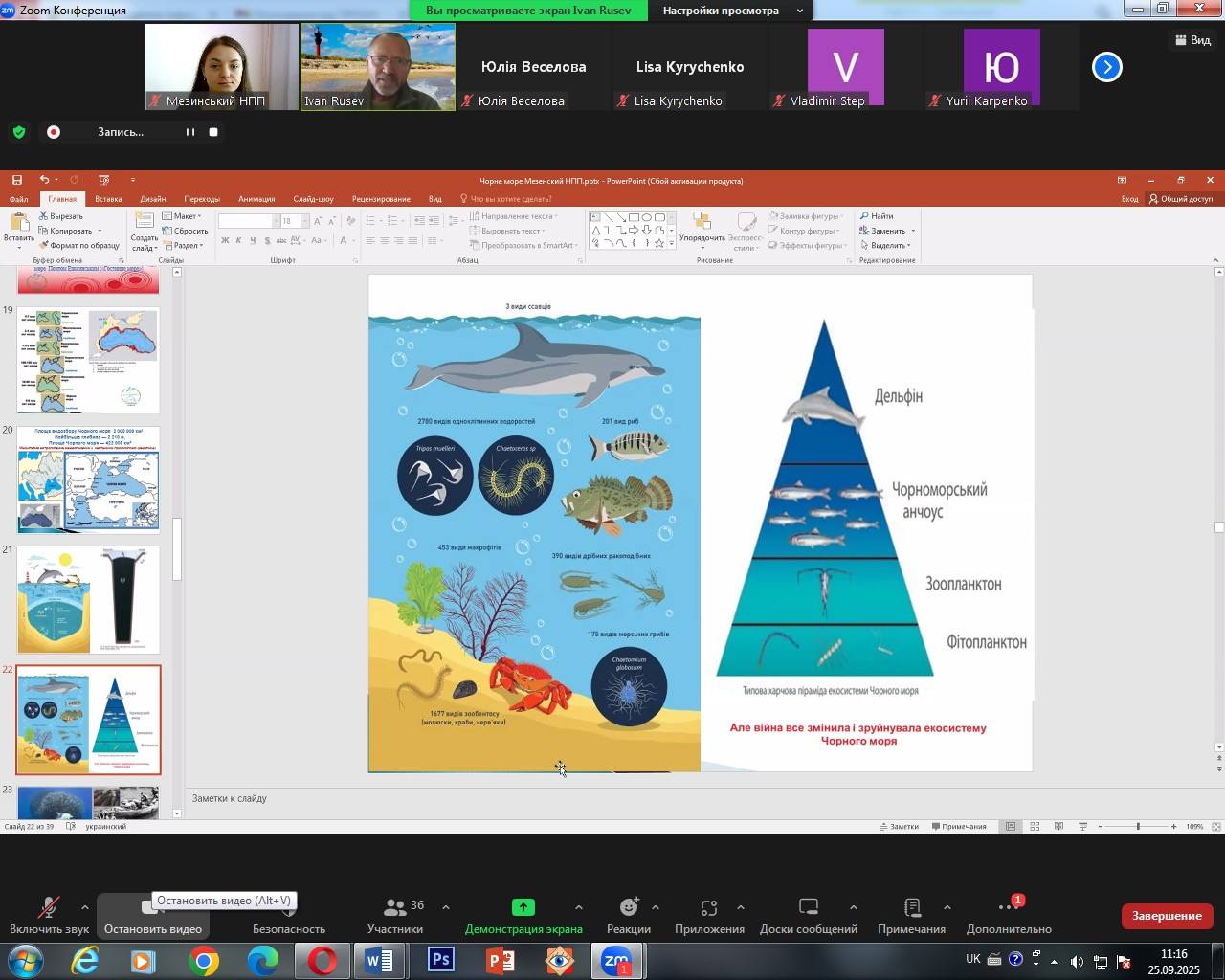Select slide 20 thumbnail
The image size is (1225, 980).
[88, 479]
